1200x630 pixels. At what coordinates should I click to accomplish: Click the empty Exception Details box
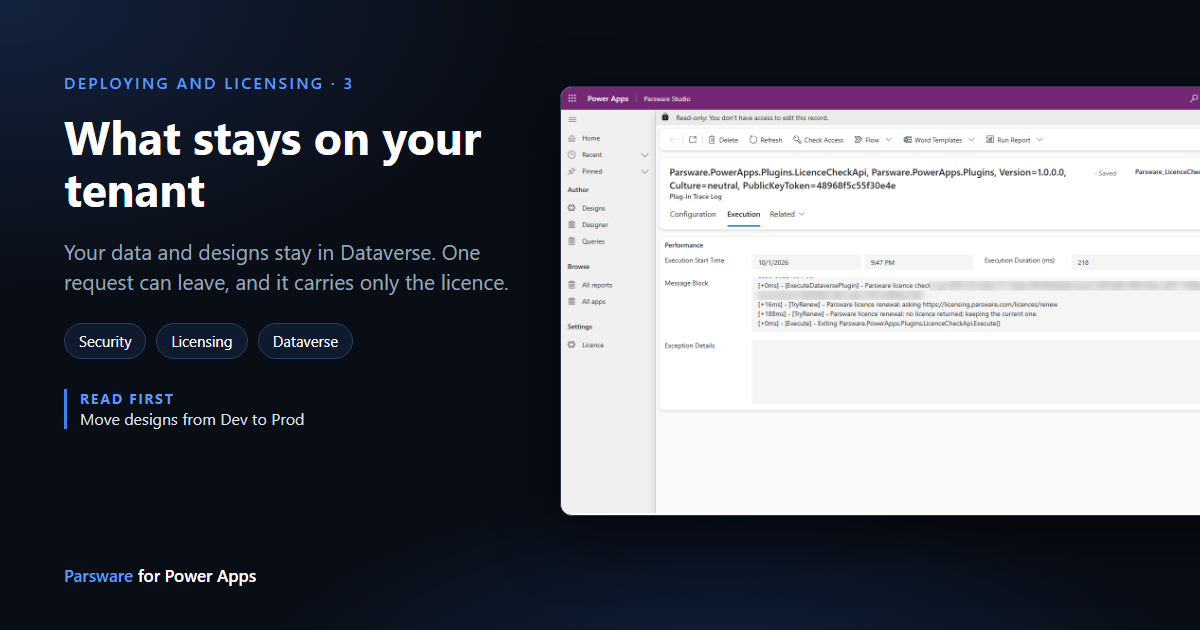tap(976, 372)
